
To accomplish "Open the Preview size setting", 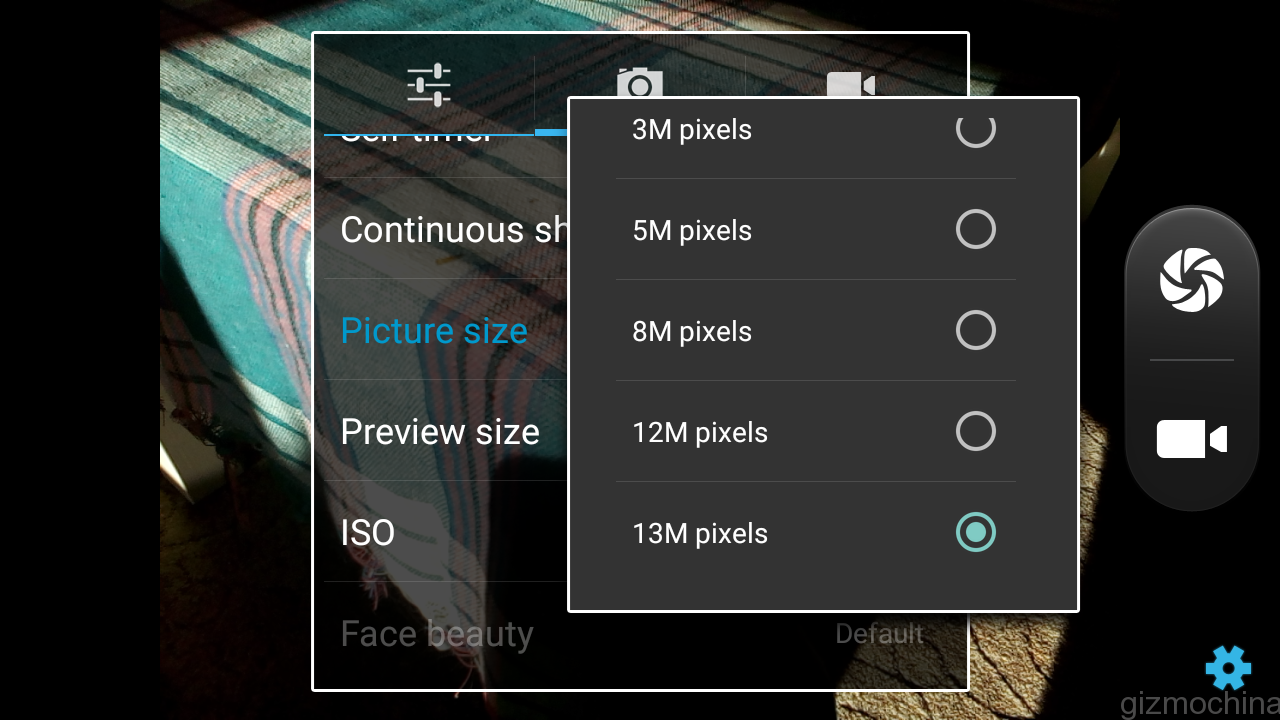I will 440,432.
